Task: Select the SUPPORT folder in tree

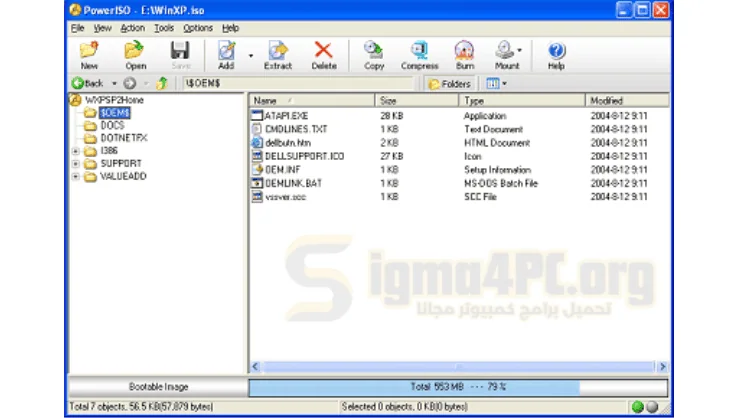Action: [121, 164]
